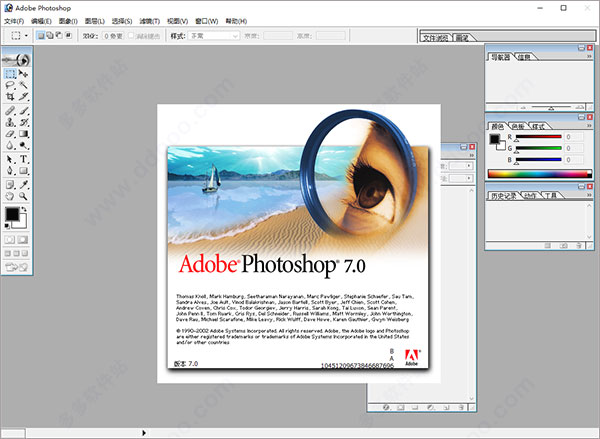Open the 帮助(H) menu

pyautogui.click(x=236, y=21)
